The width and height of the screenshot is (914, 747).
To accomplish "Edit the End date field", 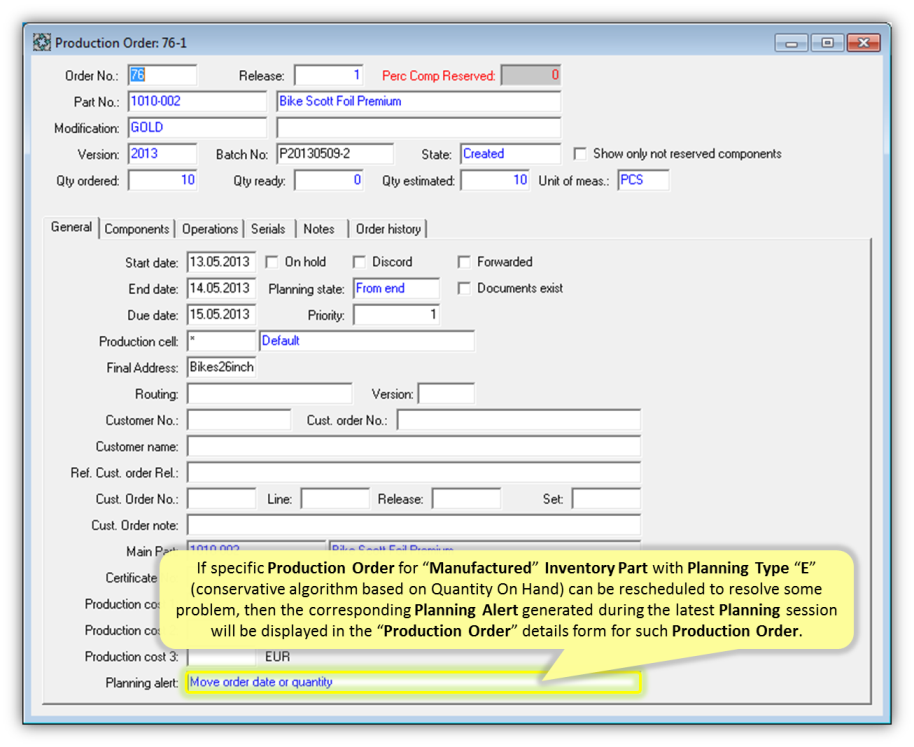I will [x=221, y=288].
